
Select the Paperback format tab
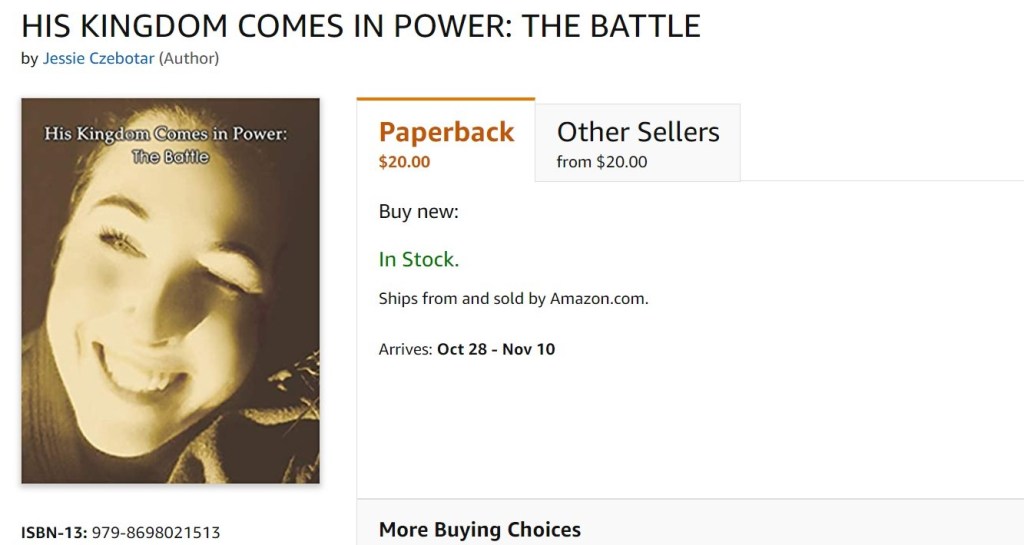coord(446,132)
